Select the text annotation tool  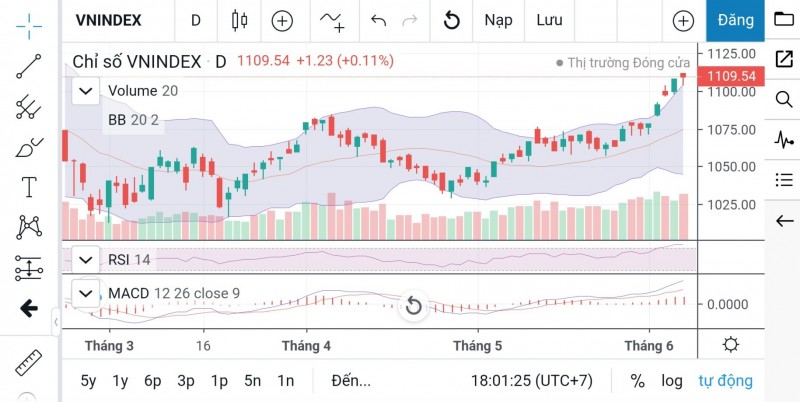click(28, 187)
